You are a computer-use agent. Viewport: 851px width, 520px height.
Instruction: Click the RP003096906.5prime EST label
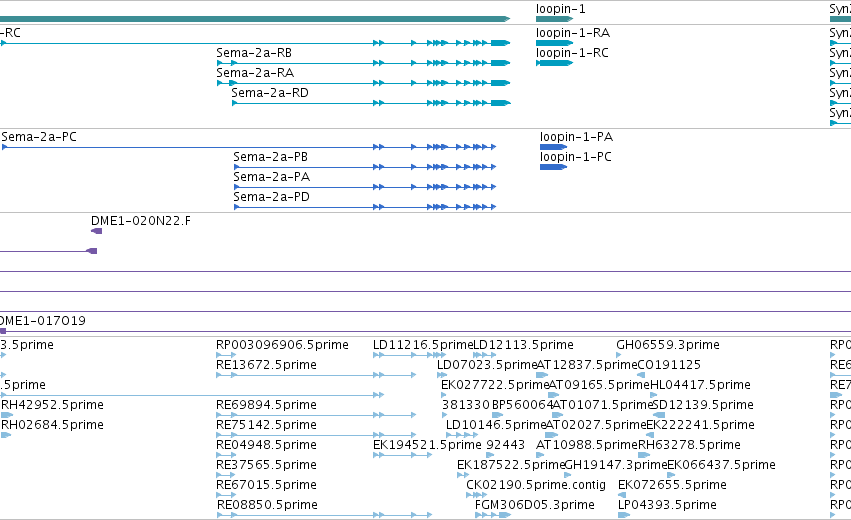(x=282, y=345)
